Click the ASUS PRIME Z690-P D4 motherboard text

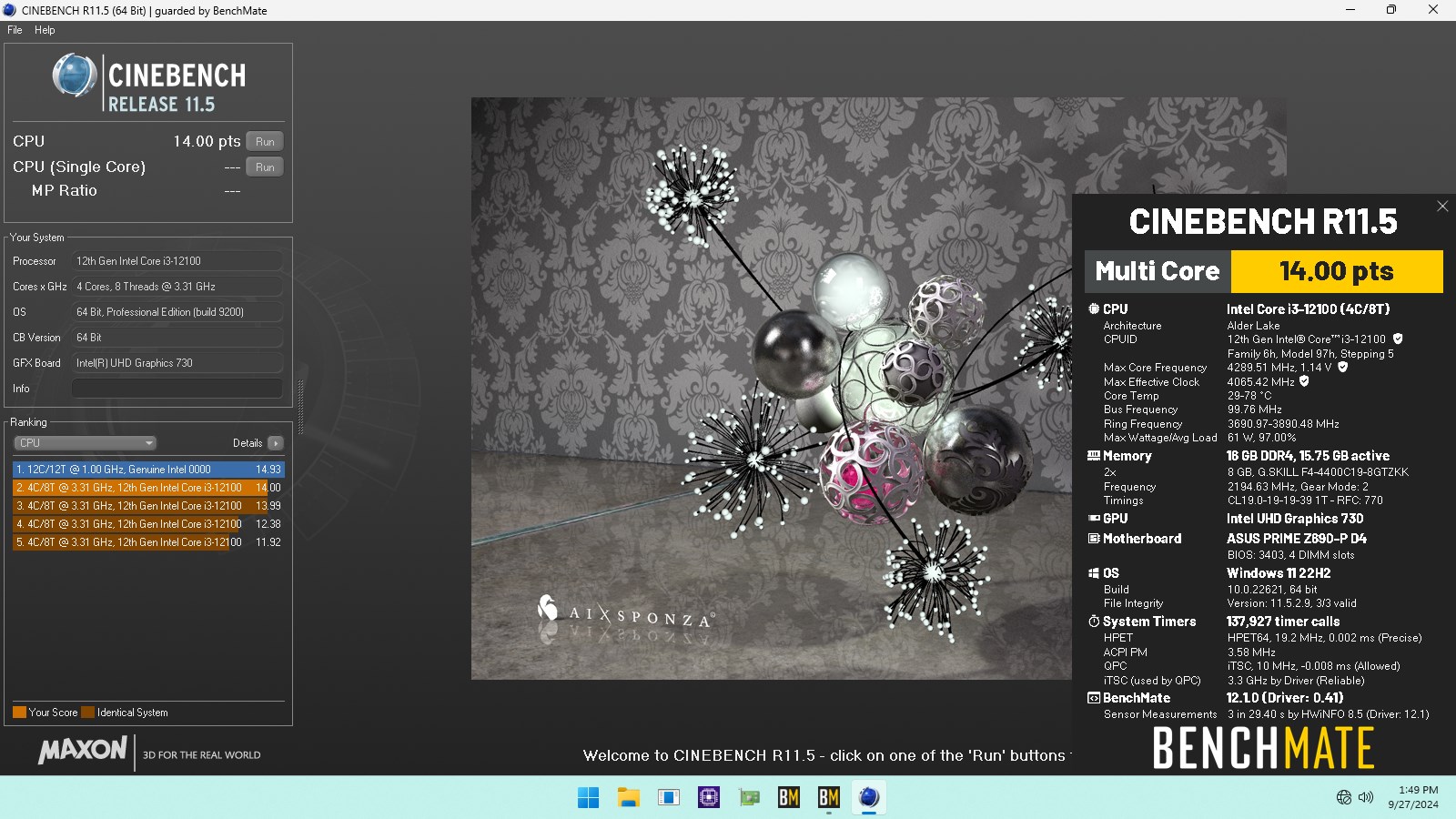(1297, 539)
